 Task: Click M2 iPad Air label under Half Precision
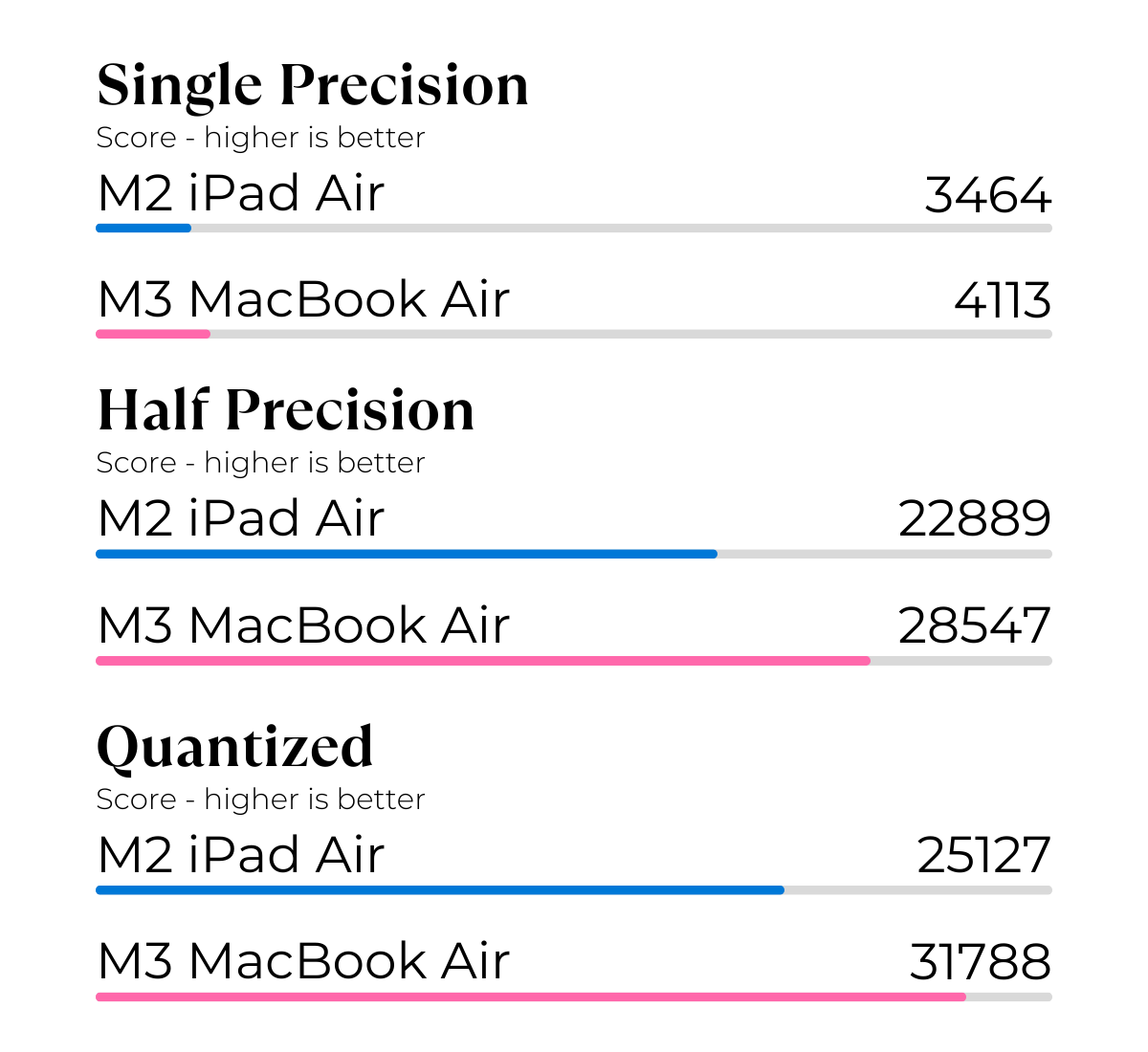pyautogui.click(x=241, y=518)
